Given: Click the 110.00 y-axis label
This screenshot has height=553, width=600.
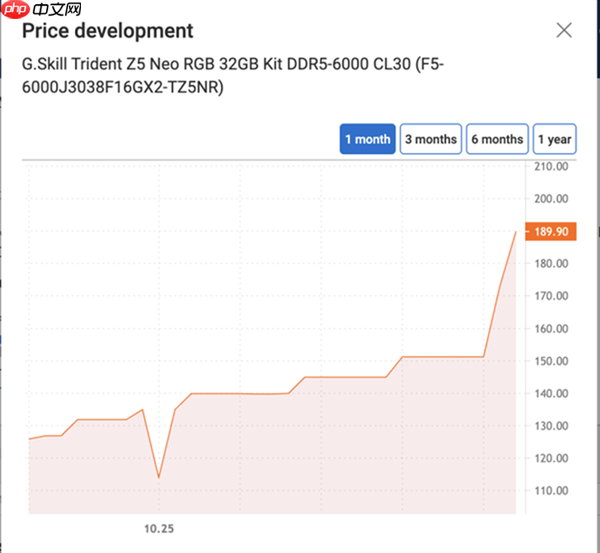Looking at the screenshot, I should tap(552, 491).
